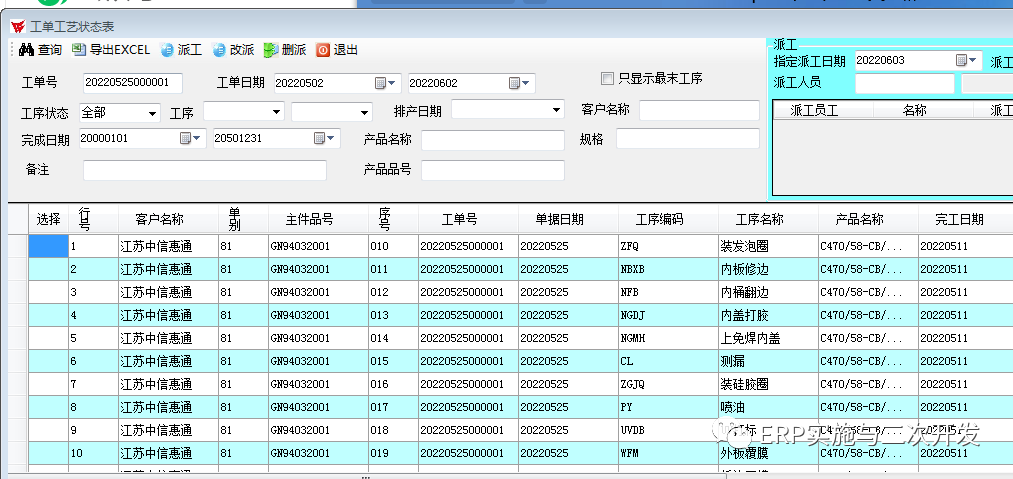Viewport: 1013px width, 479px height.
Task: Open dropdown arrow of 完成日期 20501231
Action: click(331, 138)
